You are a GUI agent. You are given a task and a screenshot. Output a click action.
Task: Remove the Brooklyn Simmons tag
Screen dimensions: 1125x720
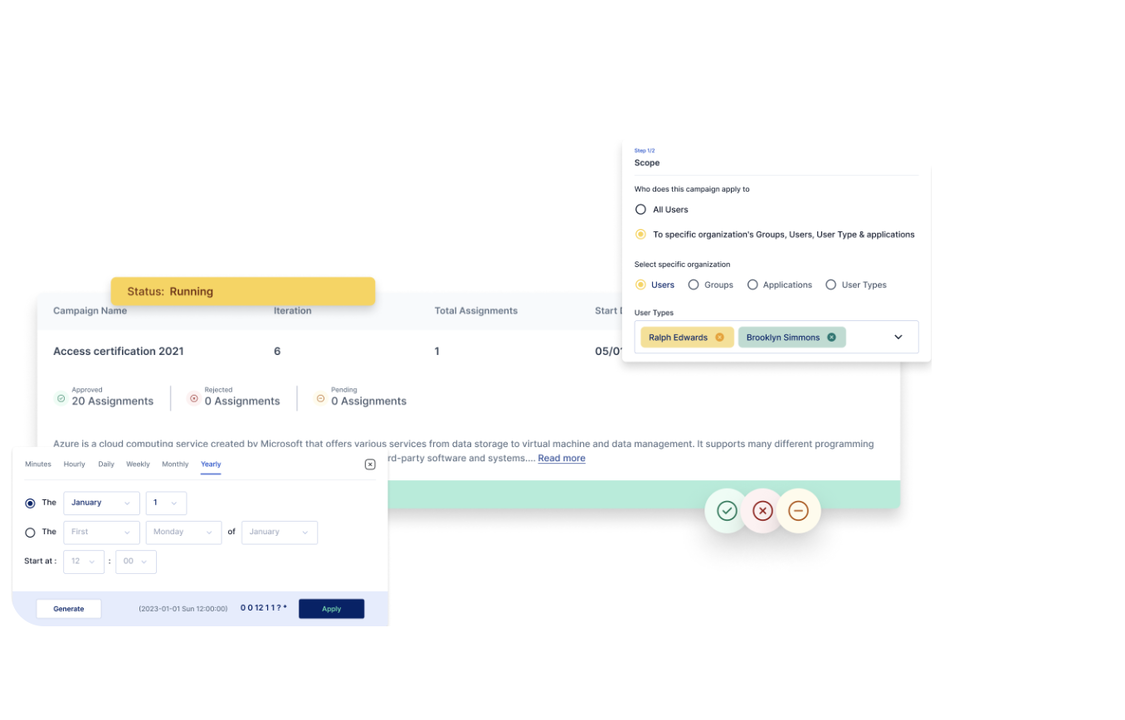tap(832, 337)
